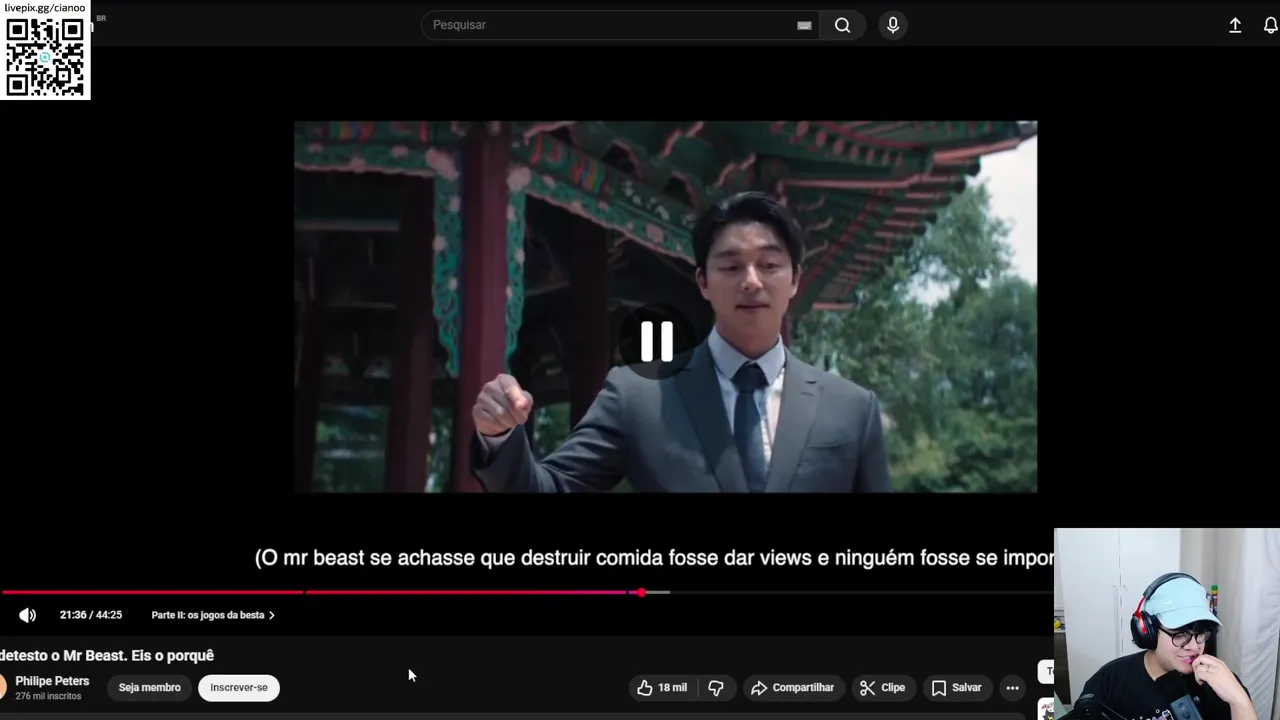This screenshot has height=720, width=1280.
Task: Click the livepix.gg/cianoo link text
Action: pyautogui.click(x=45, y=8)
